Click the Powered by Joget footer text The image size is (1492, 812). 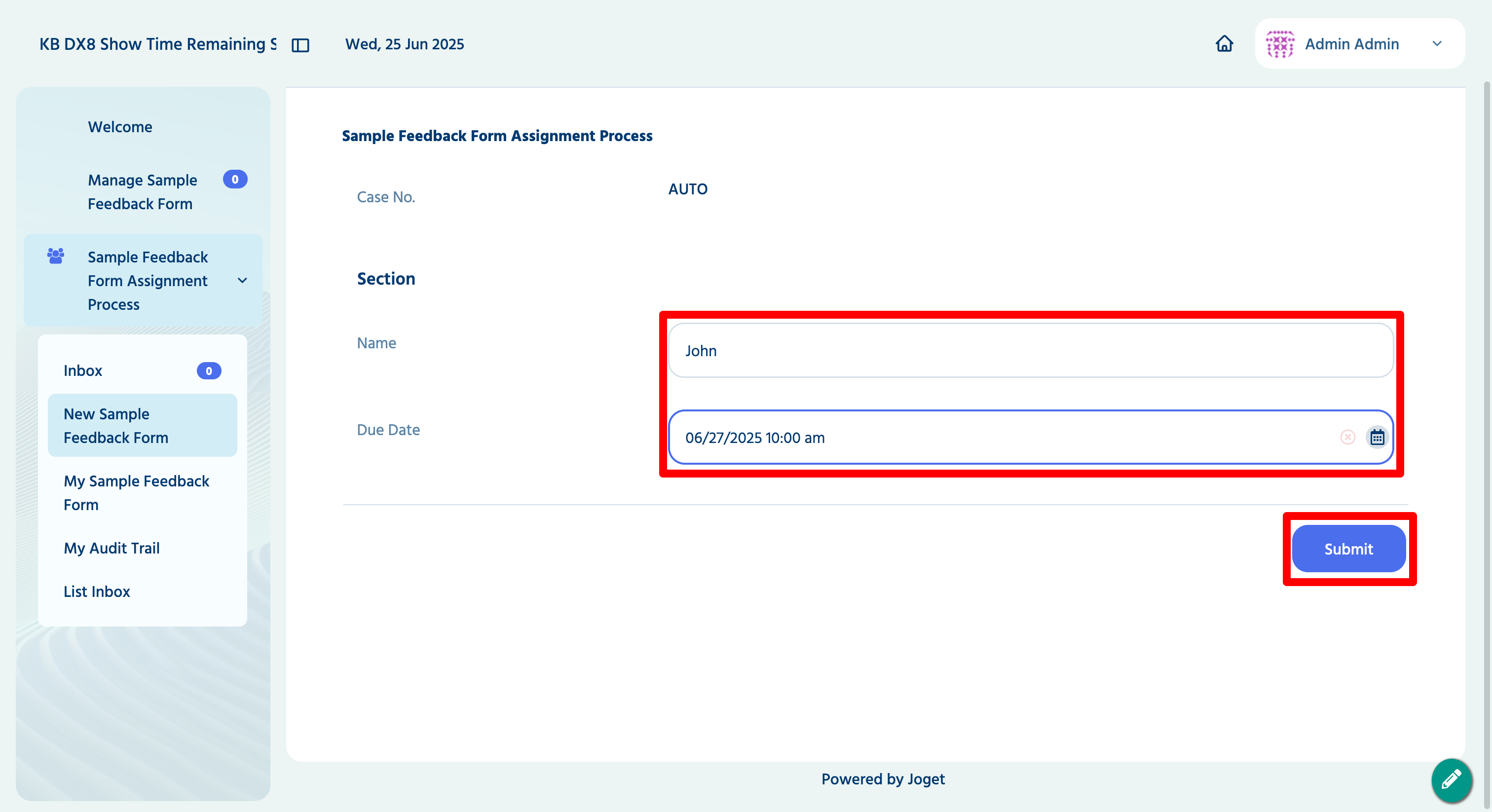[883, 779]
